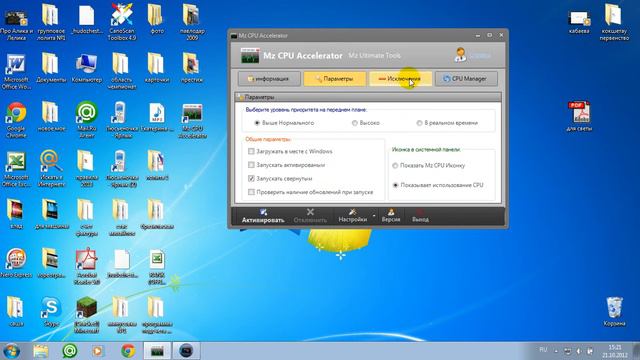640x360 pixels.
Task: Open Google Chrome desktop shortcut
Action: 16,120
